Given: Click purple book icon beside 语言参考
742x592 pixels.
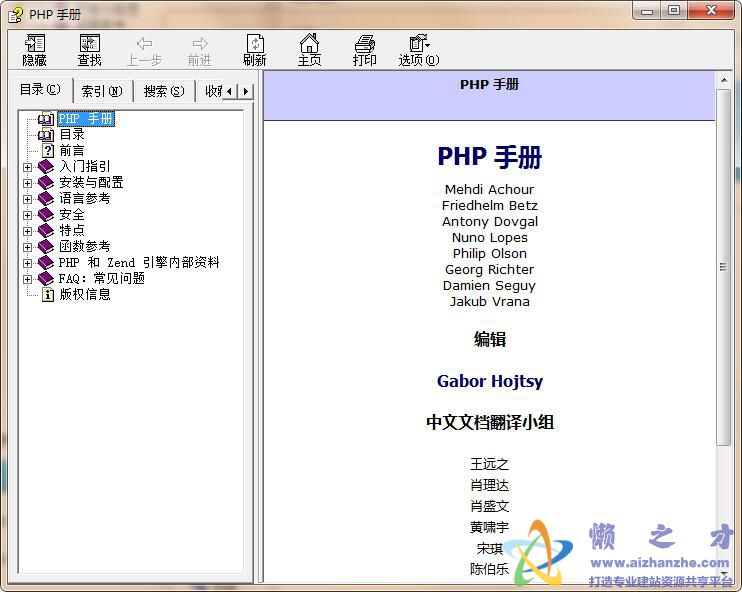Looking at the screenshot, I should pos(46,199).
